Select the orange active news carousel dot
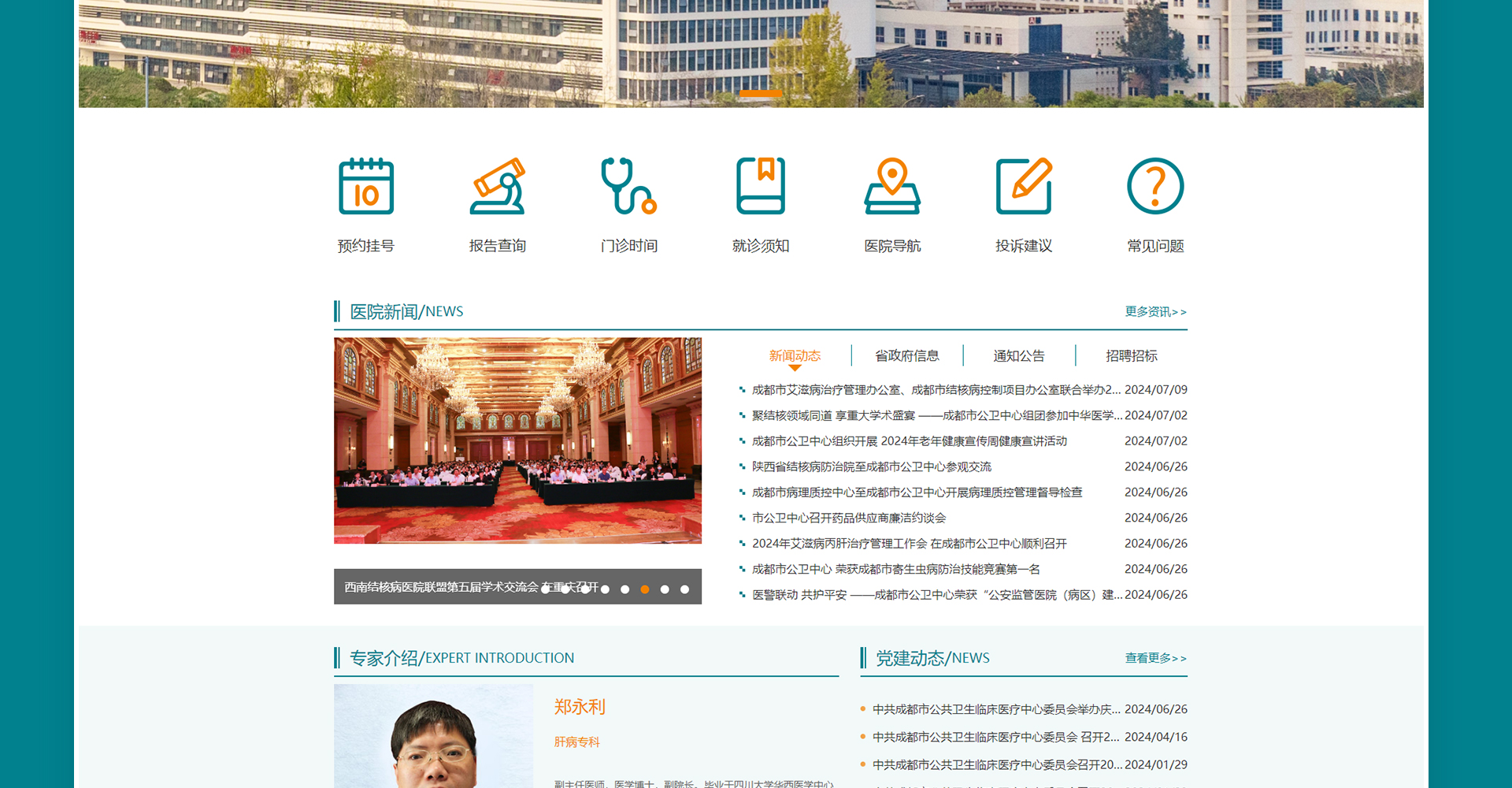This screenshot has width=1512, height=788. point(645,589)
